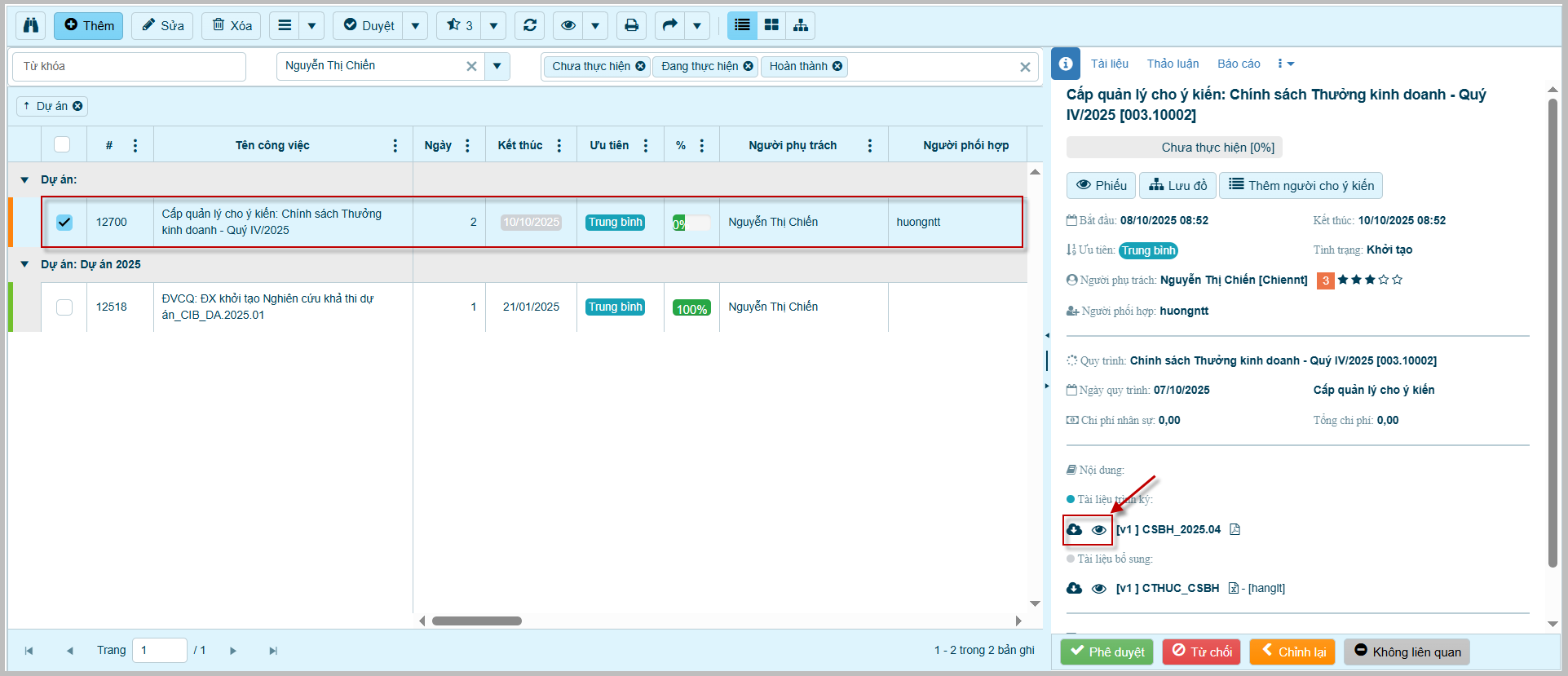This screenshot has width=1568, height=676.
Task: Download the CSBH_2025.04 document
Action: 1075,529
